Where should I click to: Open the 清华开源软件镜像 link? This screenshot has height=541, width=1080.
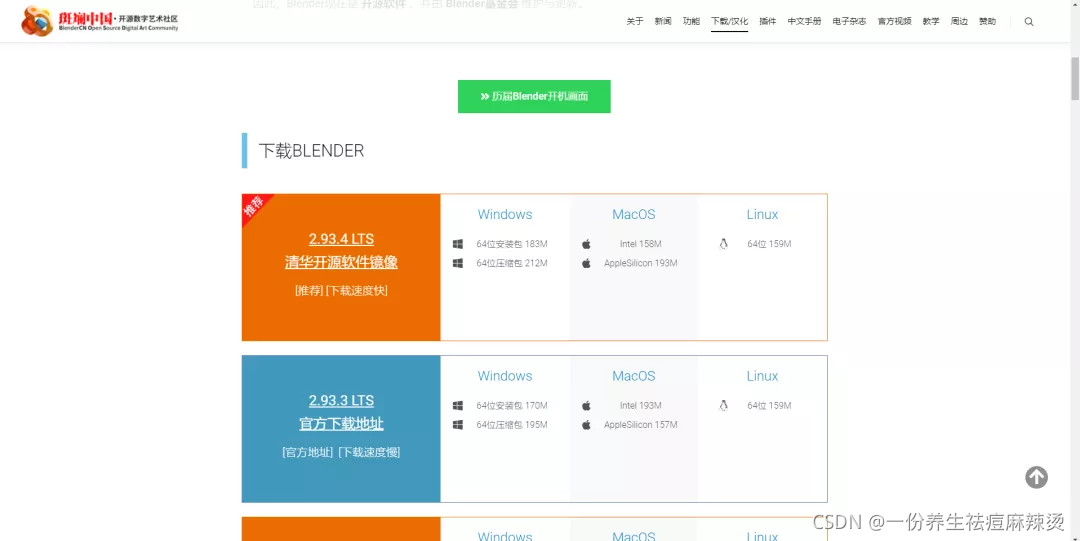coord(341,262)
